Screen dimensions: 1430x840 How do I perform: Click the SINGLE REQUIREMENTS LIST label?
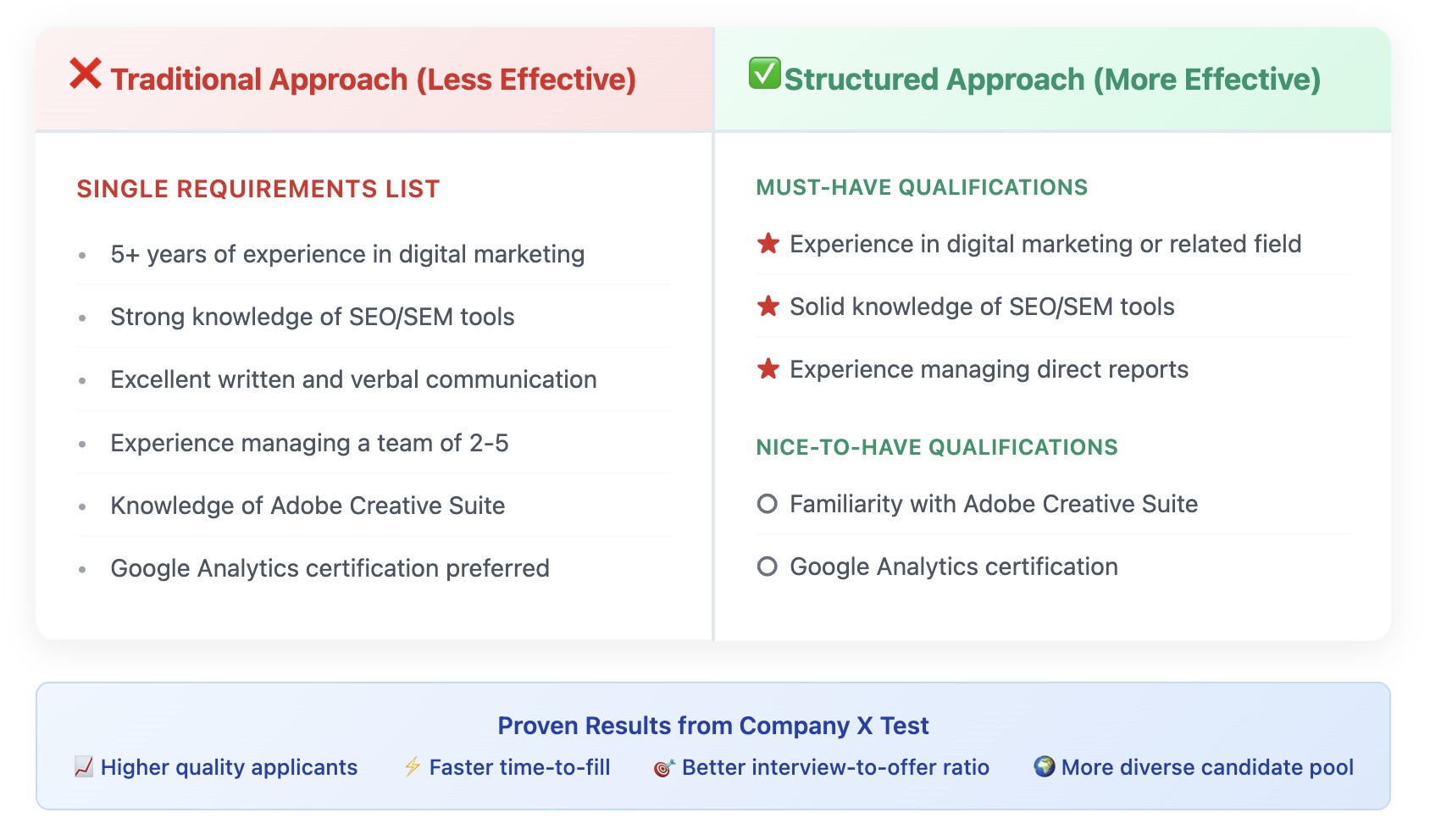pyautogui.click(x=258, y=189)
